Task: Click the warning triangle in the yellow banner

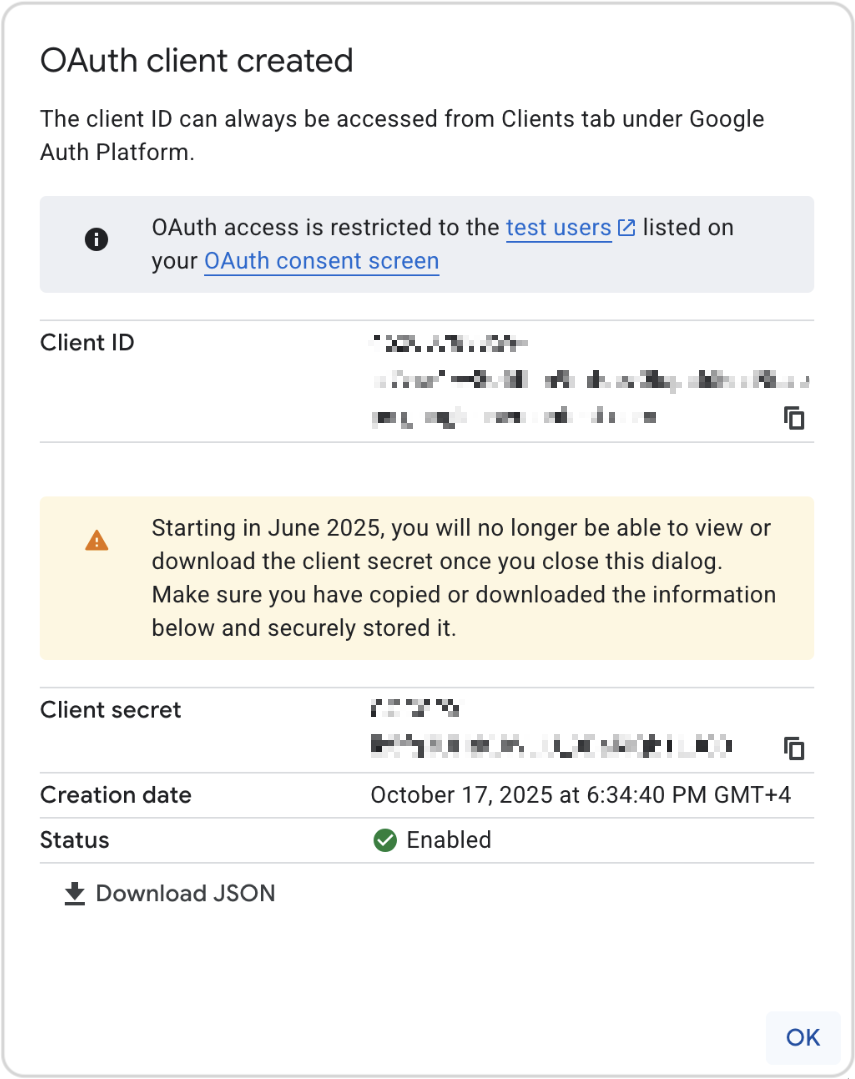Action: point(97,539)
